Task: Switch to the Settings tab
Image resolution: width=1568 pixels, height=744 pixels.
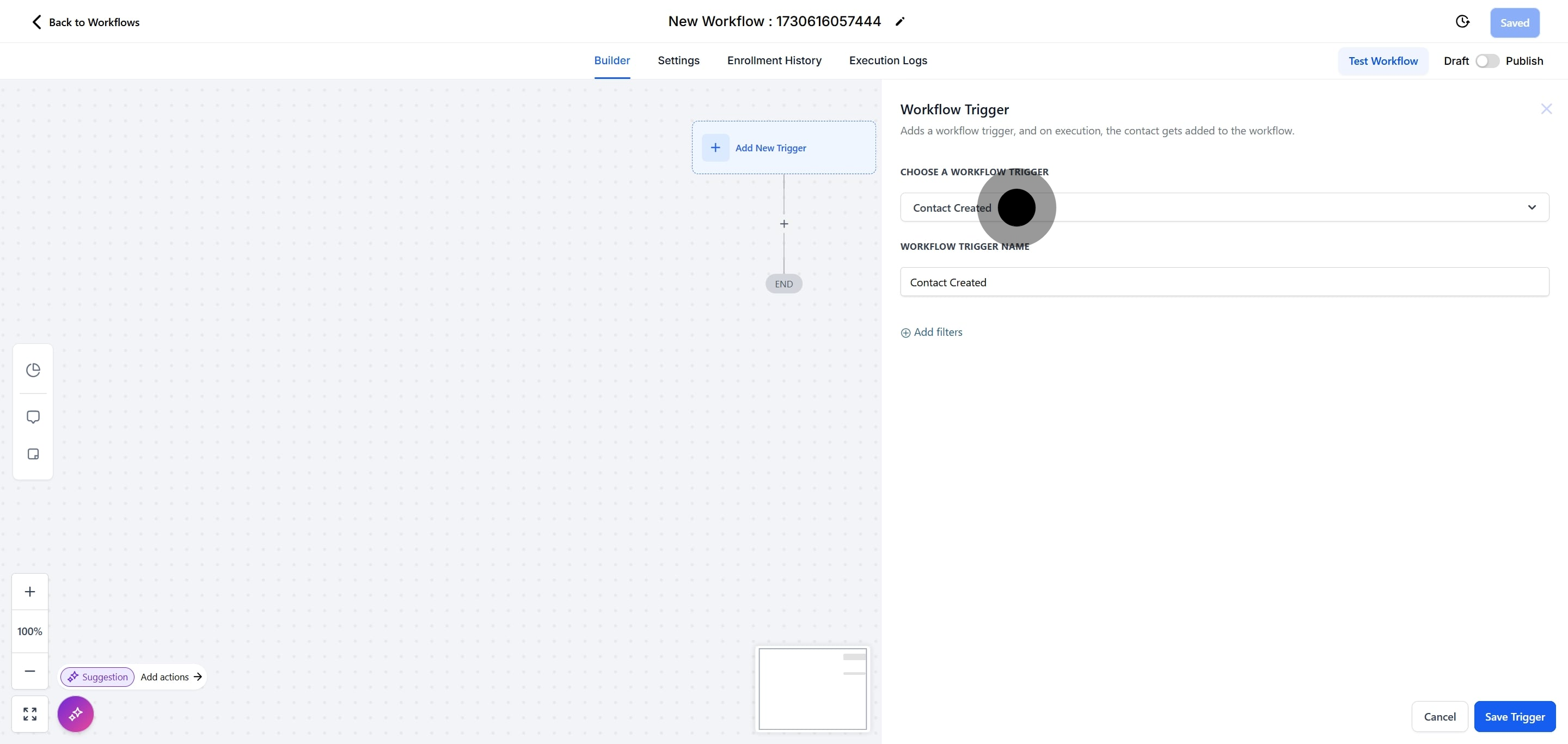Action: pos(678,60)
